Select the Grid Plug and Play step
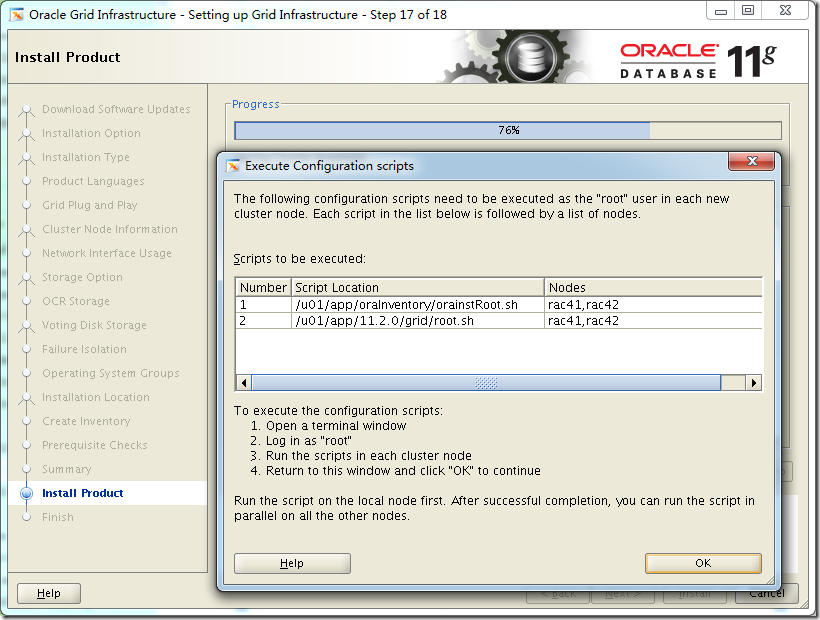The width and height of the screenshot is (820, 620). pos(89,205)
